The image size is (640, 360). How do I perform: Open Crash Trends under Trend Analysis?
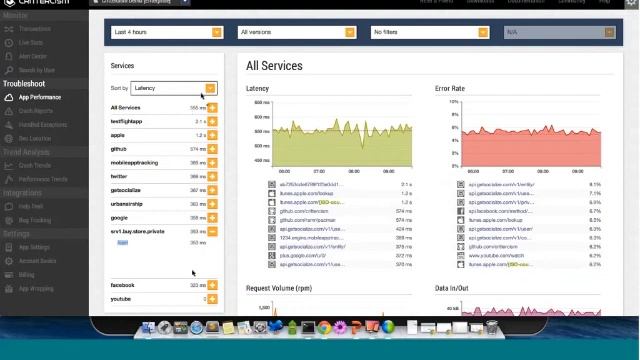(35, 165)
